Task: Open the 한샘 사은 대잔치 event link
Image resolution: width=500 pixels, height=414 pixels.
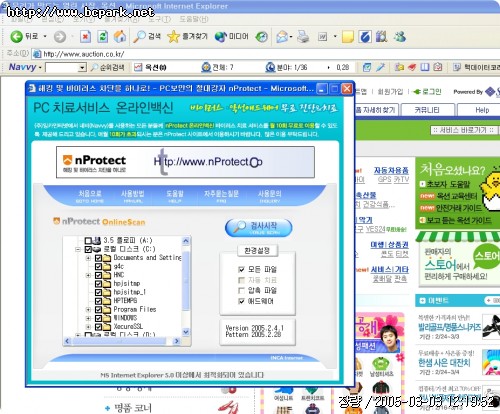Action: pos(444,363)
